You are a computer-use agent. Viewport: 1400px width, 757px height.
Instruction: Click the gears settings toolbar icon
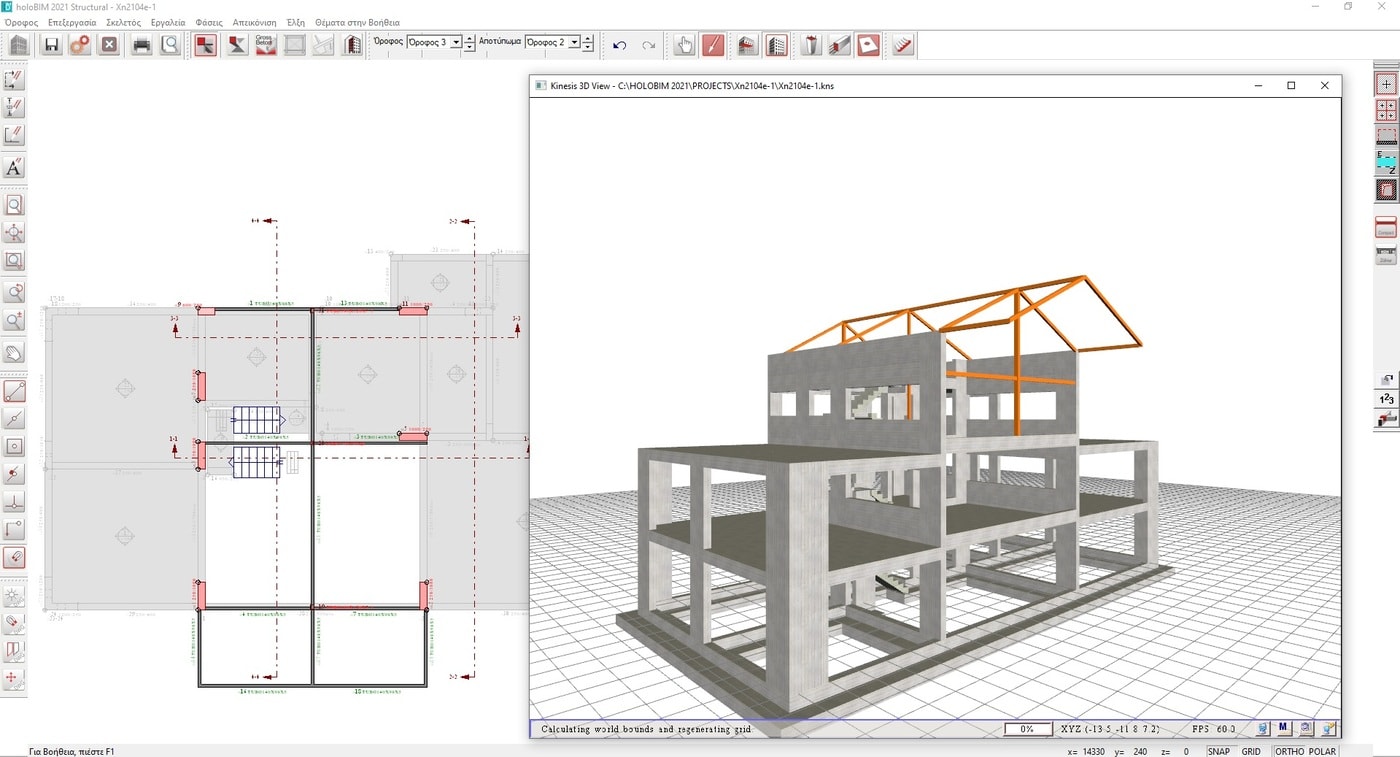pos(80,45)
